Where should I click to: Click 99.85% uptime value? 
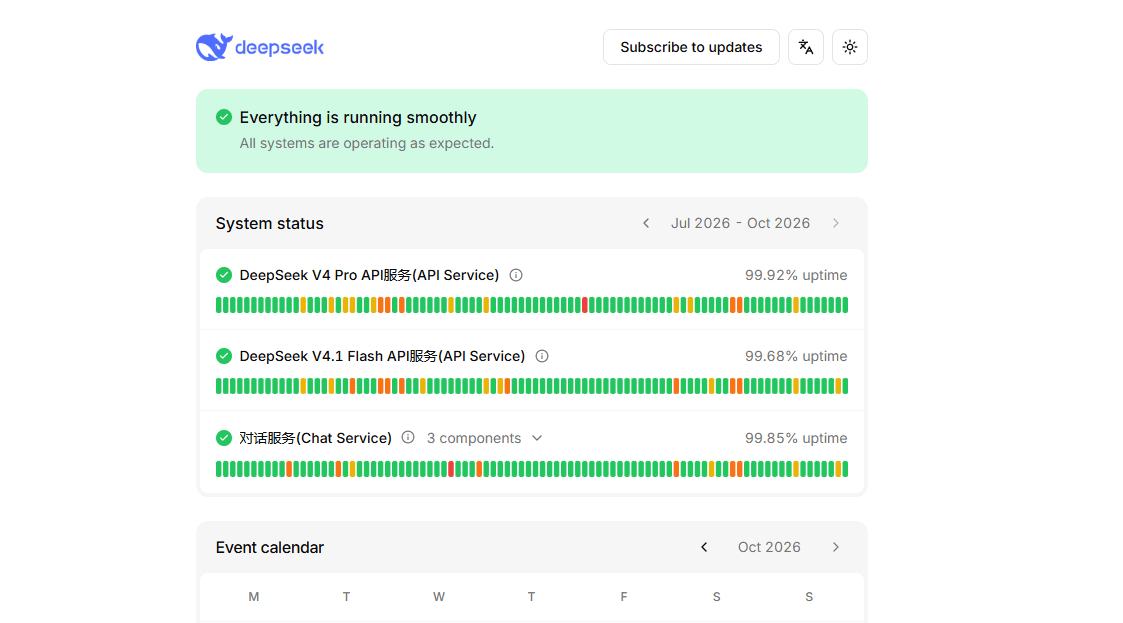[x=796, y=438]
